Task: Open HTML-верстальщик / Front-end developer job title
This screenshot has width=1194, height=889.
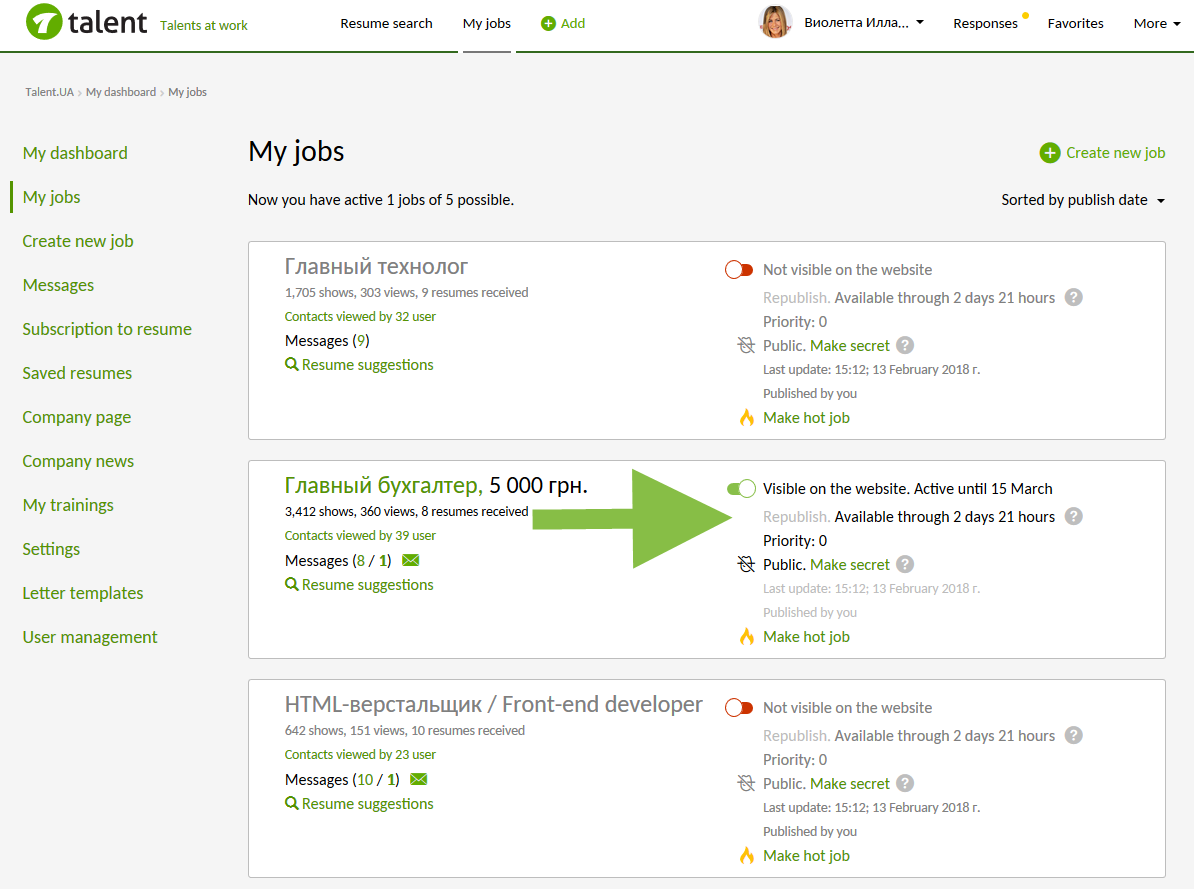Action: (493, 705)
